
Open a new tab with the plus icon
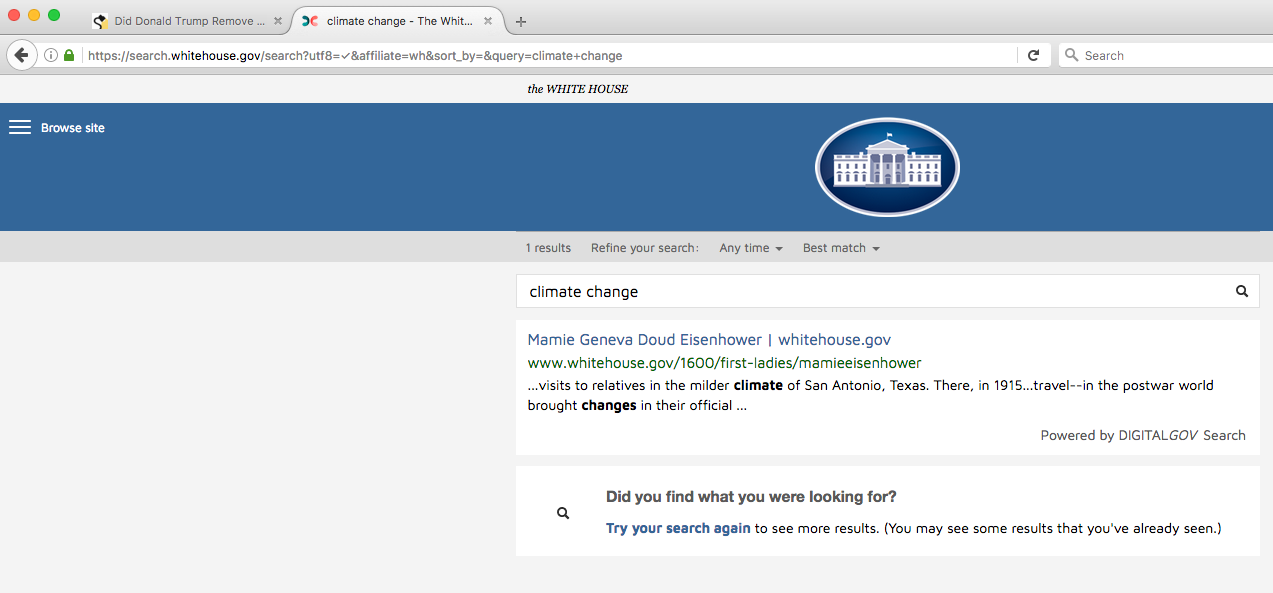click(x=521, y=22)
